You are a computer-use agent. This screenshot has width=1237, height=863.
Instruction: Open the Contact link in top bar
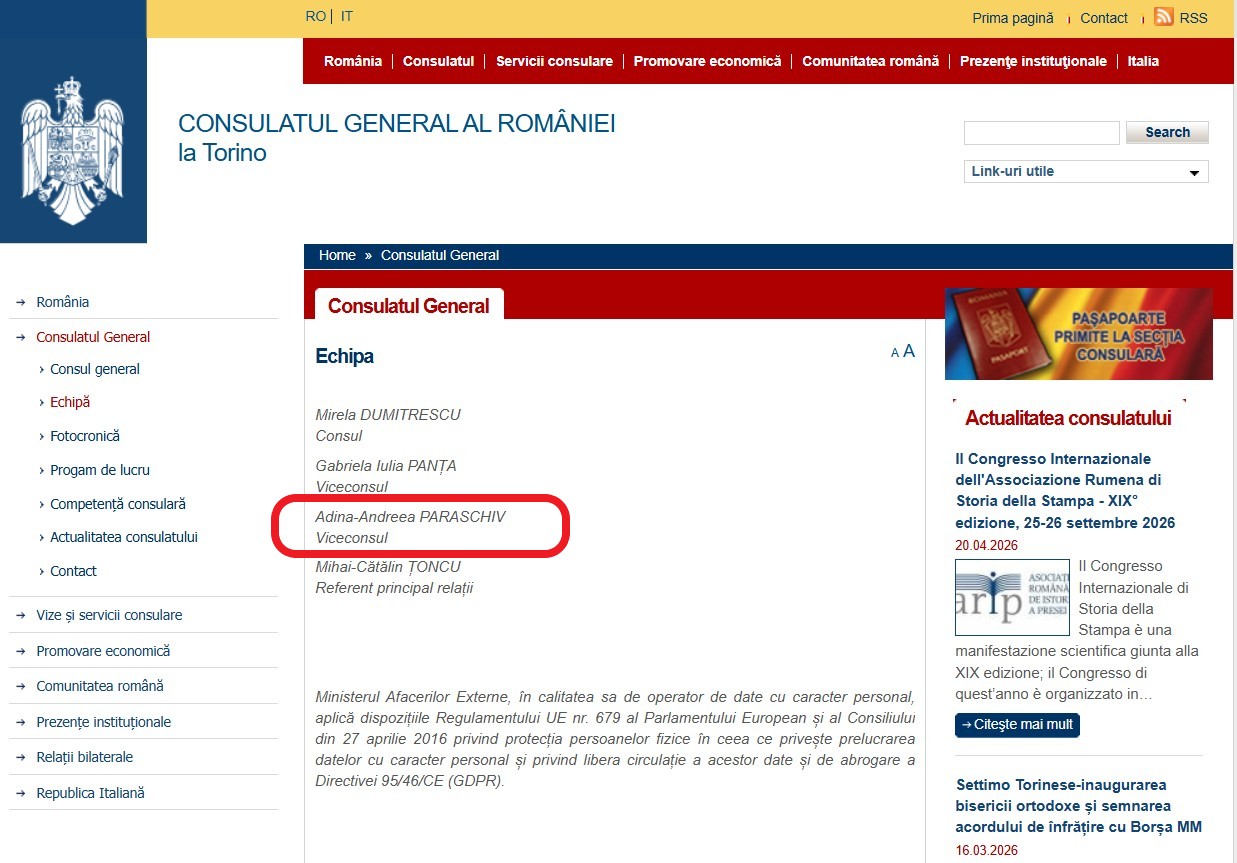point(1104,18)
